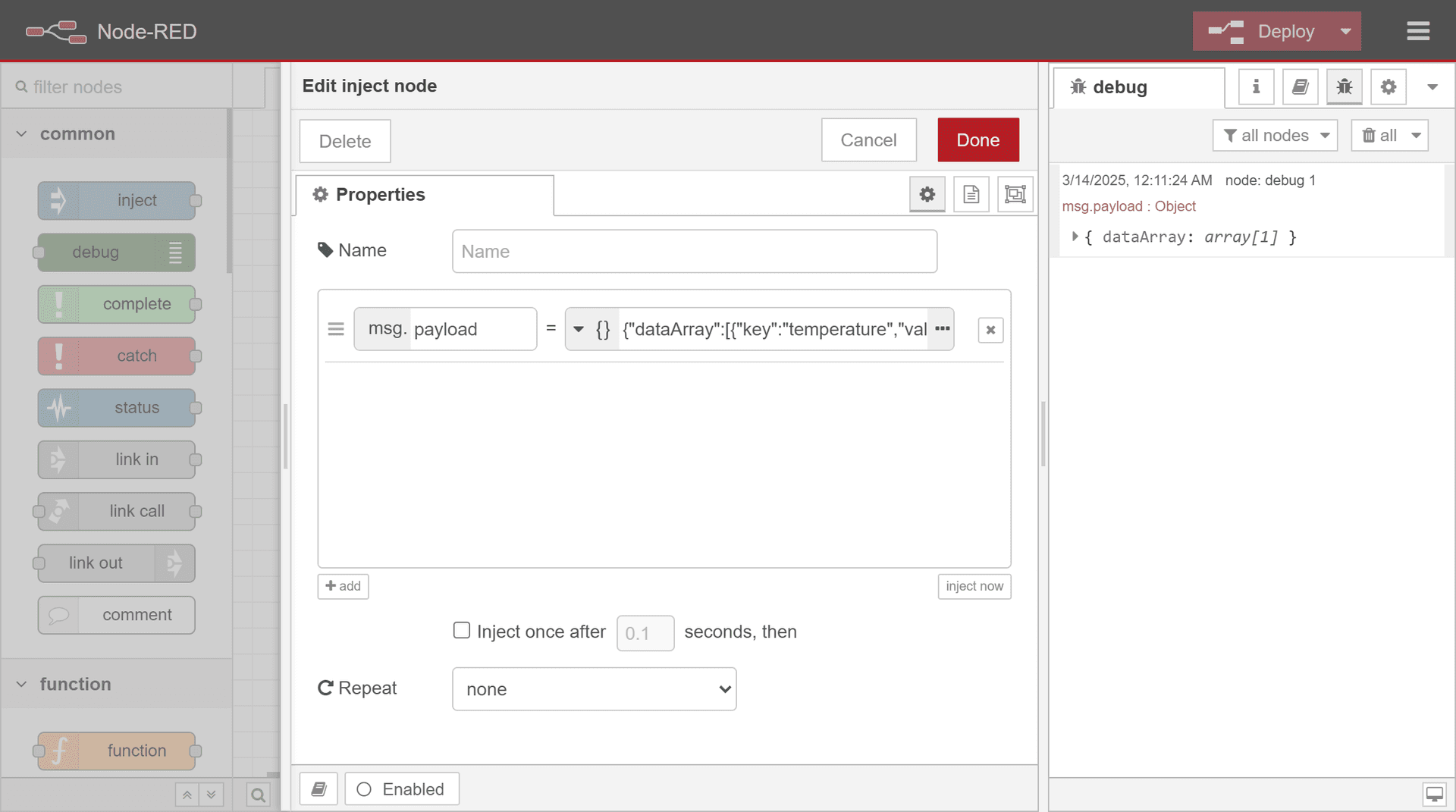Check the Inject once after checkbox

[462, 630]
